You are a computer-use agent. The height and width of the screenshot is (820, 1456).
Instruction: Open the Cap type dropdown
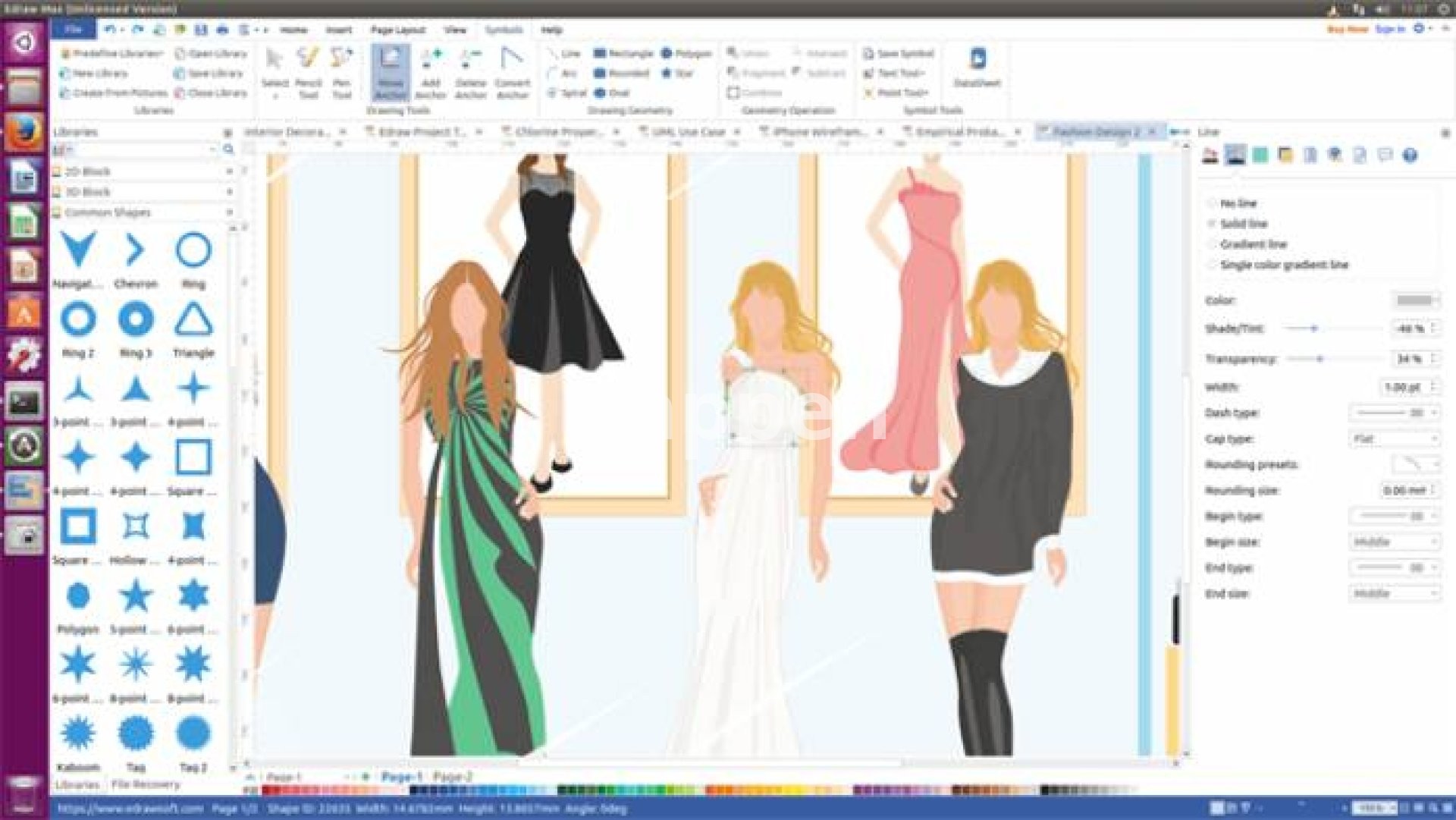point(1394,439)
